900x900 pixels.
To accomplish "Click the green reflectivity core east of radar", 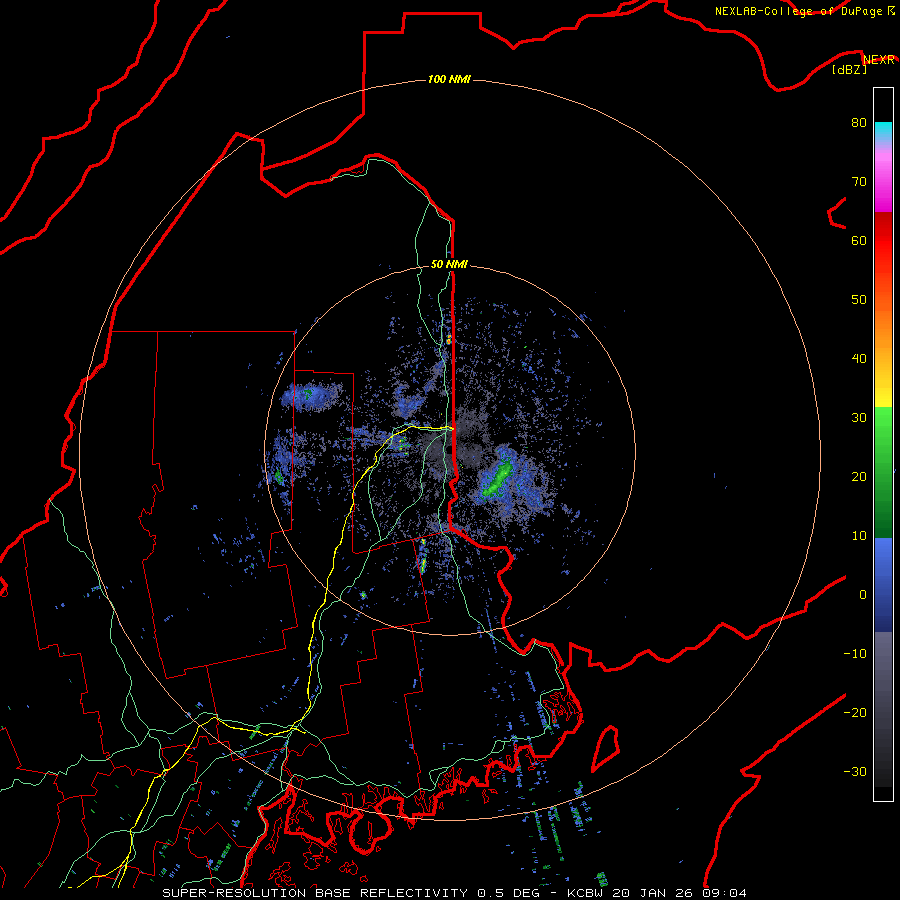I will coord(497,480).
